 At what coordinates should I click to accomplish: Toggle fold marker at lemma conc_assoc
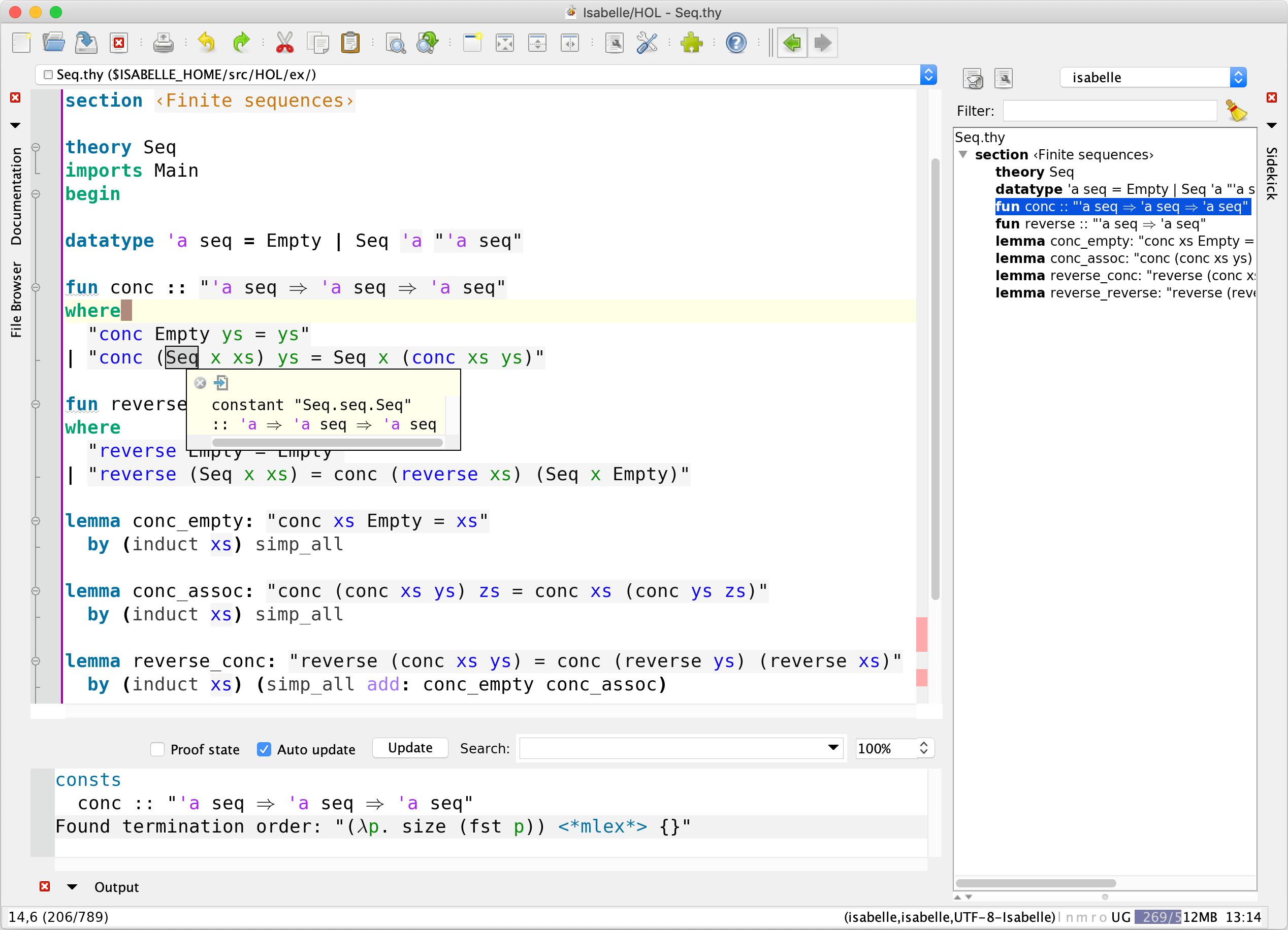click(x=36, y=591)
